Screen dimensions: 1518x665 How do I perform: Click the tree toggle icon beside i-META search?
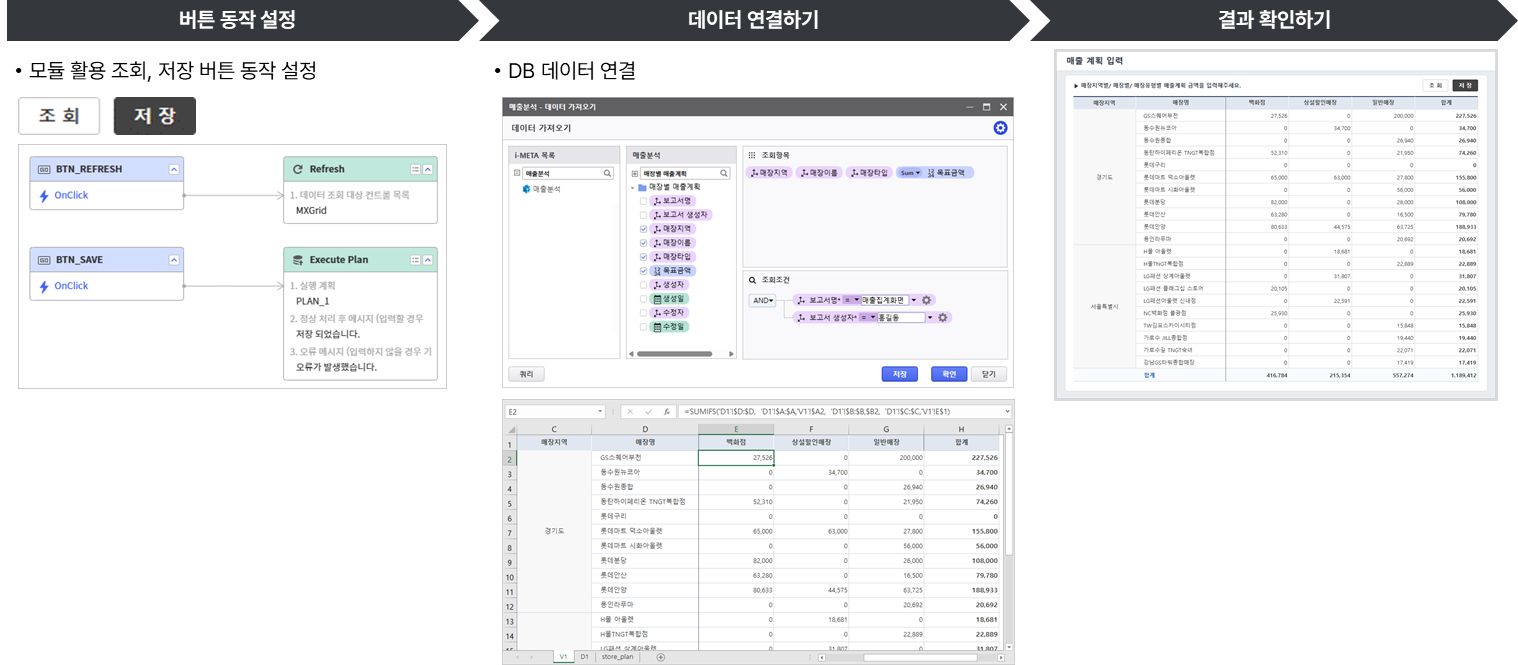pos(517,173)
